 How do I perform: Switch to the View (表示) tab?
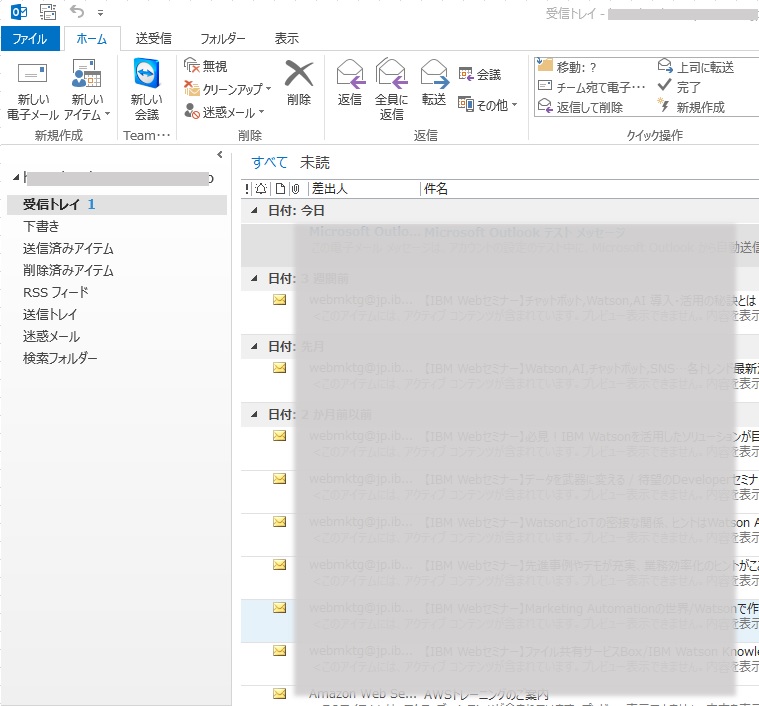click(287, 38)
